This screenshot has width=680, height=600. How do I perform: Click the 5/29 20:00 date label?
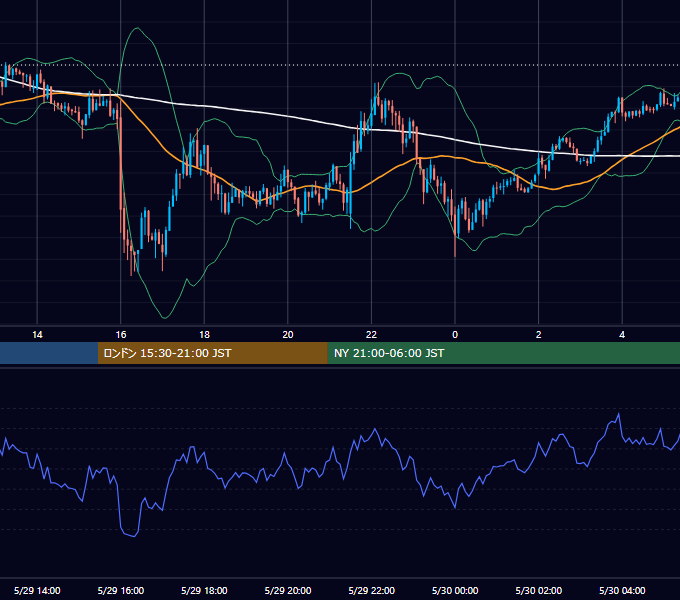pos(288,590)
